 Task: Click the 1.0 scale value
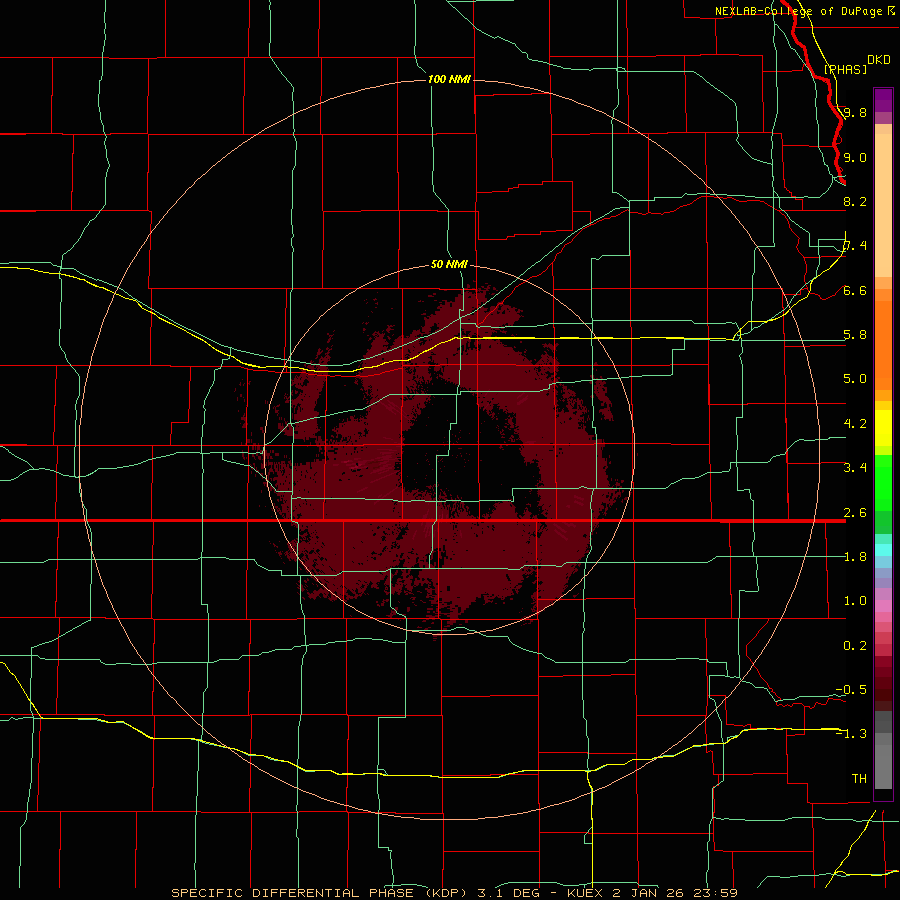pos(855,601)
